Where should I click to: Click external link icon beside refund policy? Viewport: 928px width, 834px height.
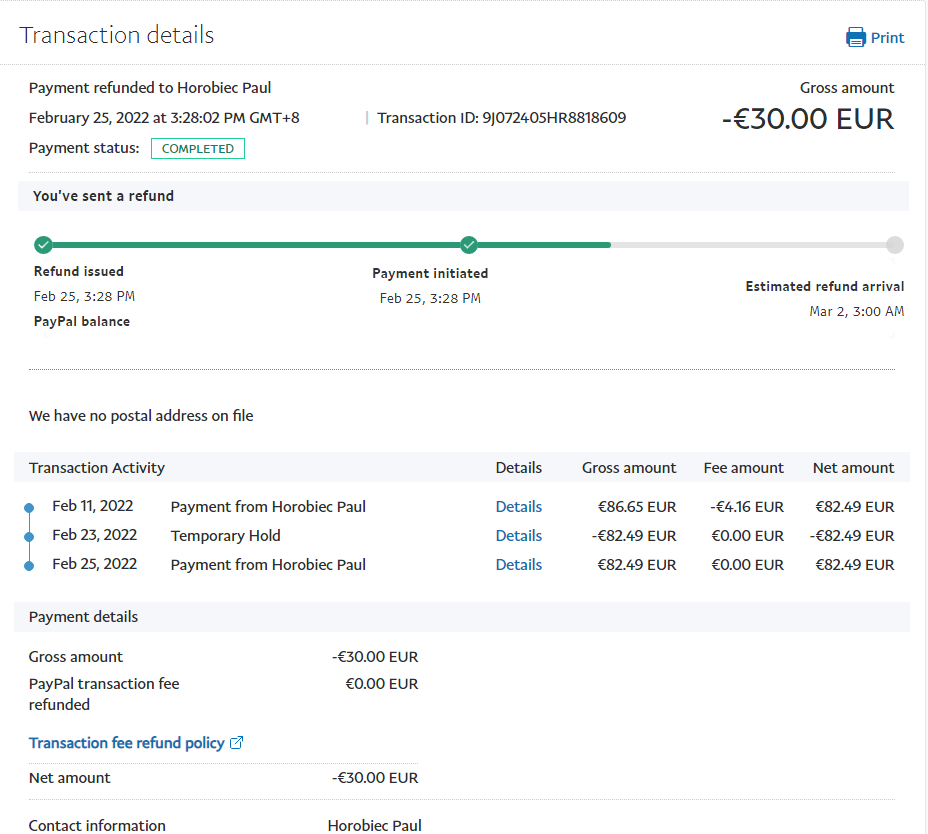coord(237,743)
